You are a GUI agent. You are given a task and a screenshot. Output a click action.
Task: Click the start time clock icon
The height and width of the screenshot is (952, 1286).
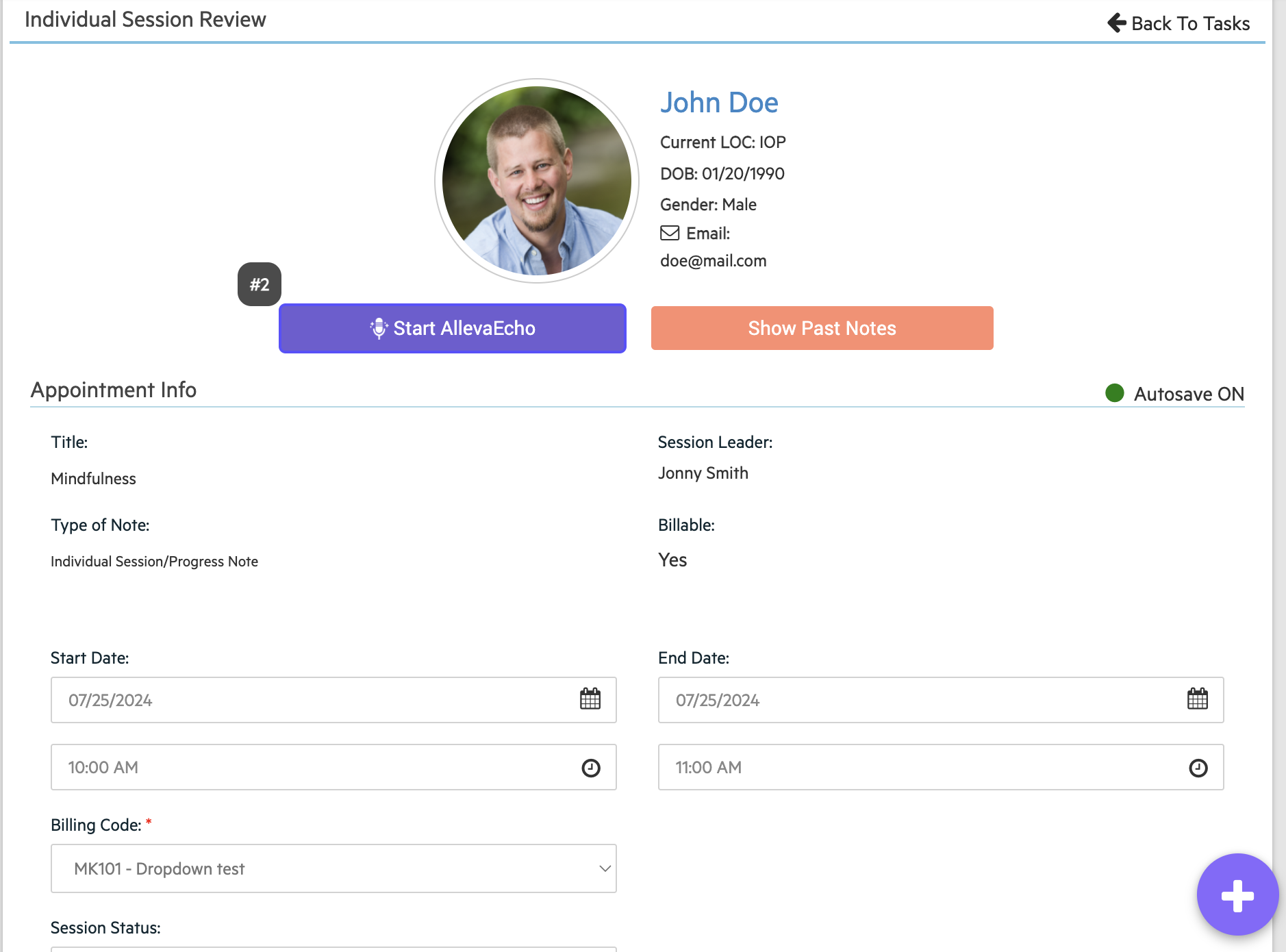(590, 768)
